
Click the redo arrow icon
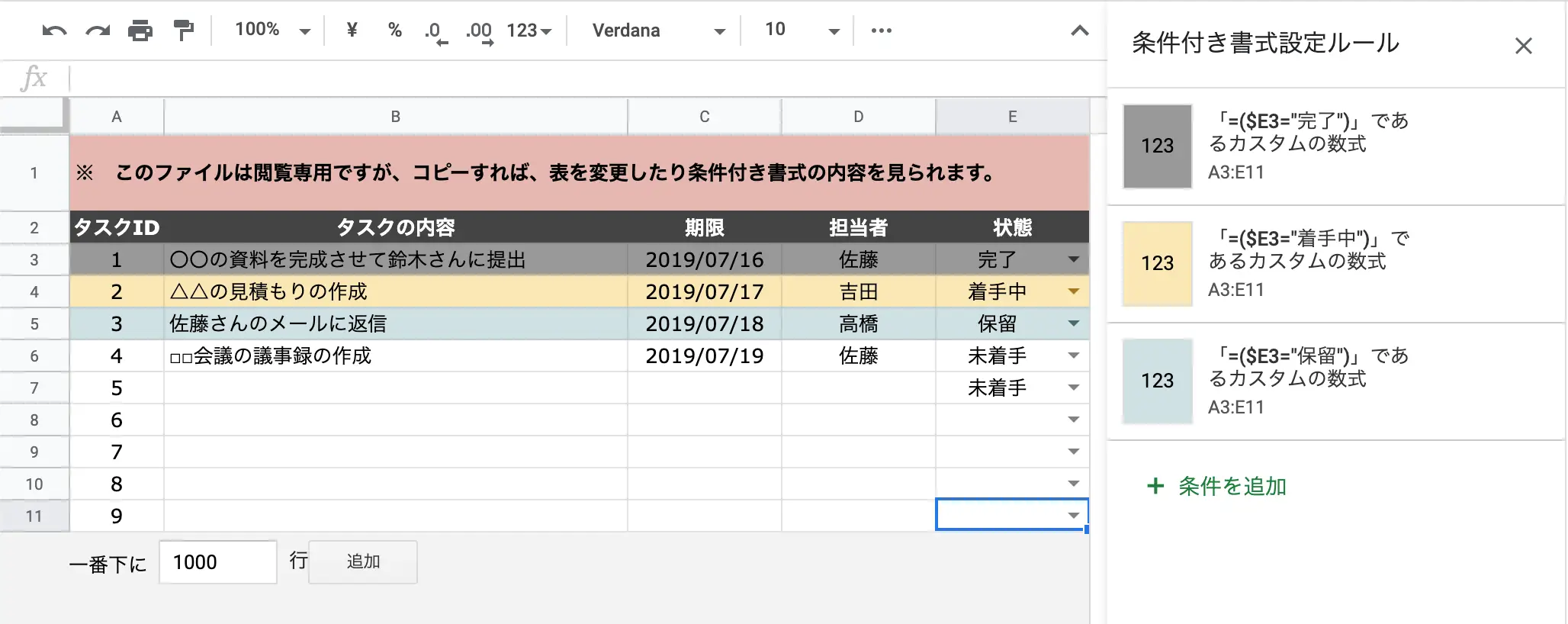[98, 31]
